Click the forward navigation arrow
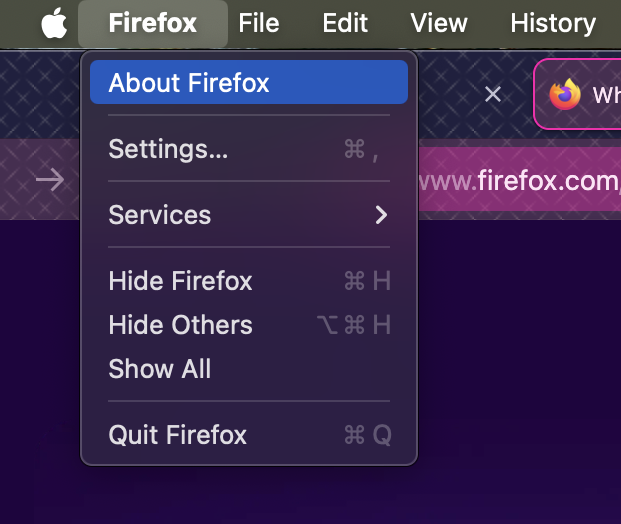Viewport: 621px width, 524px height. click(50, 180)
